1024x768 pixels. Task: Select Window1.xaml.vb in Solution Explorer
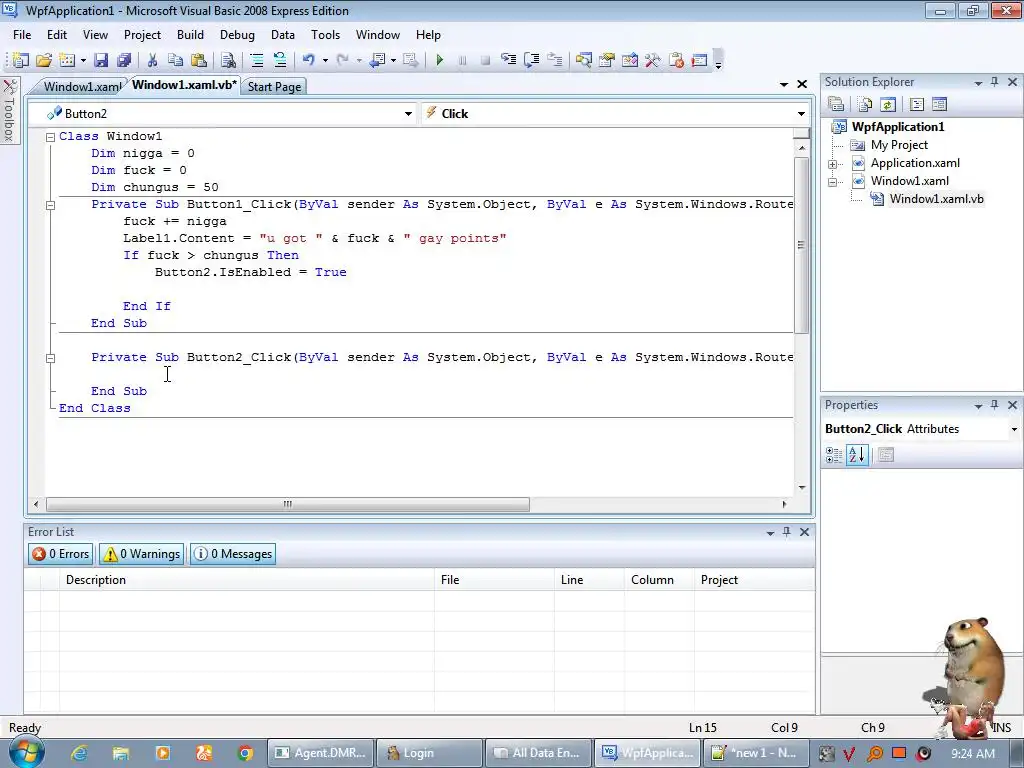tap(936, 199)
